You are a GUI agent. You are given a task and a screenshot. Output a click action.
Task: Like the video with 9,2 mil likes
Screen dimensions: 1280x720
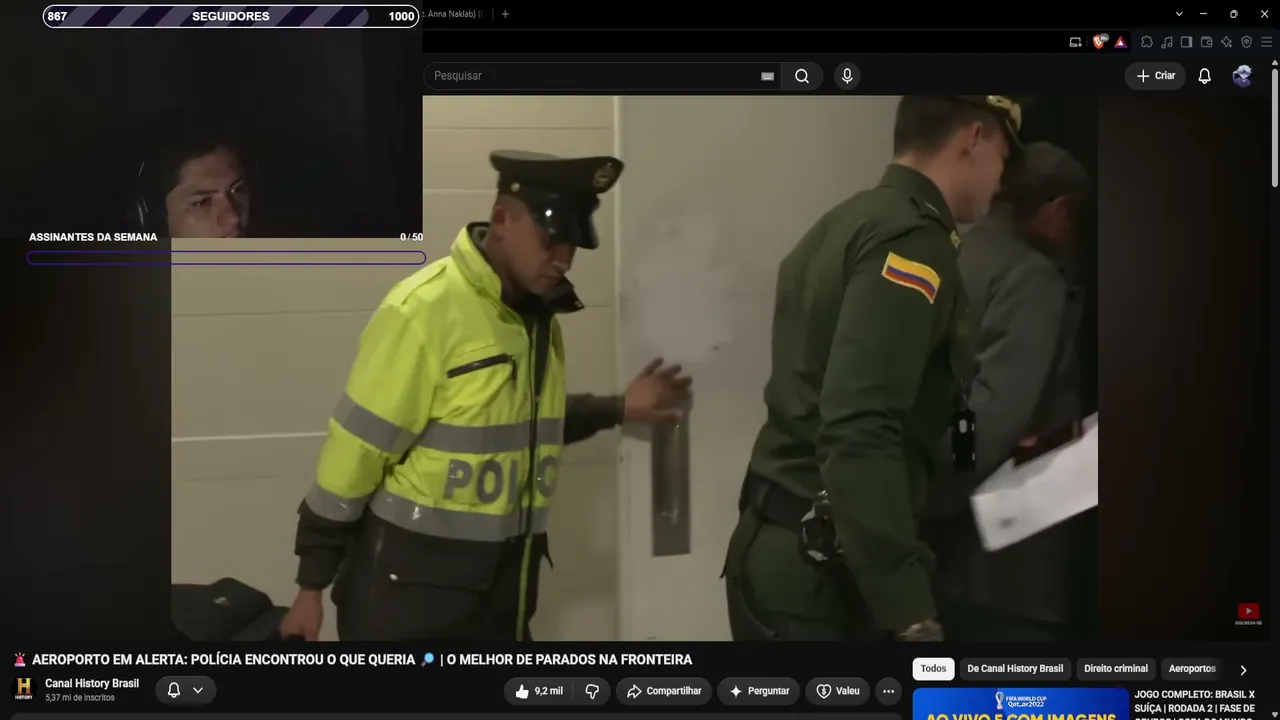tap(540, 691)
